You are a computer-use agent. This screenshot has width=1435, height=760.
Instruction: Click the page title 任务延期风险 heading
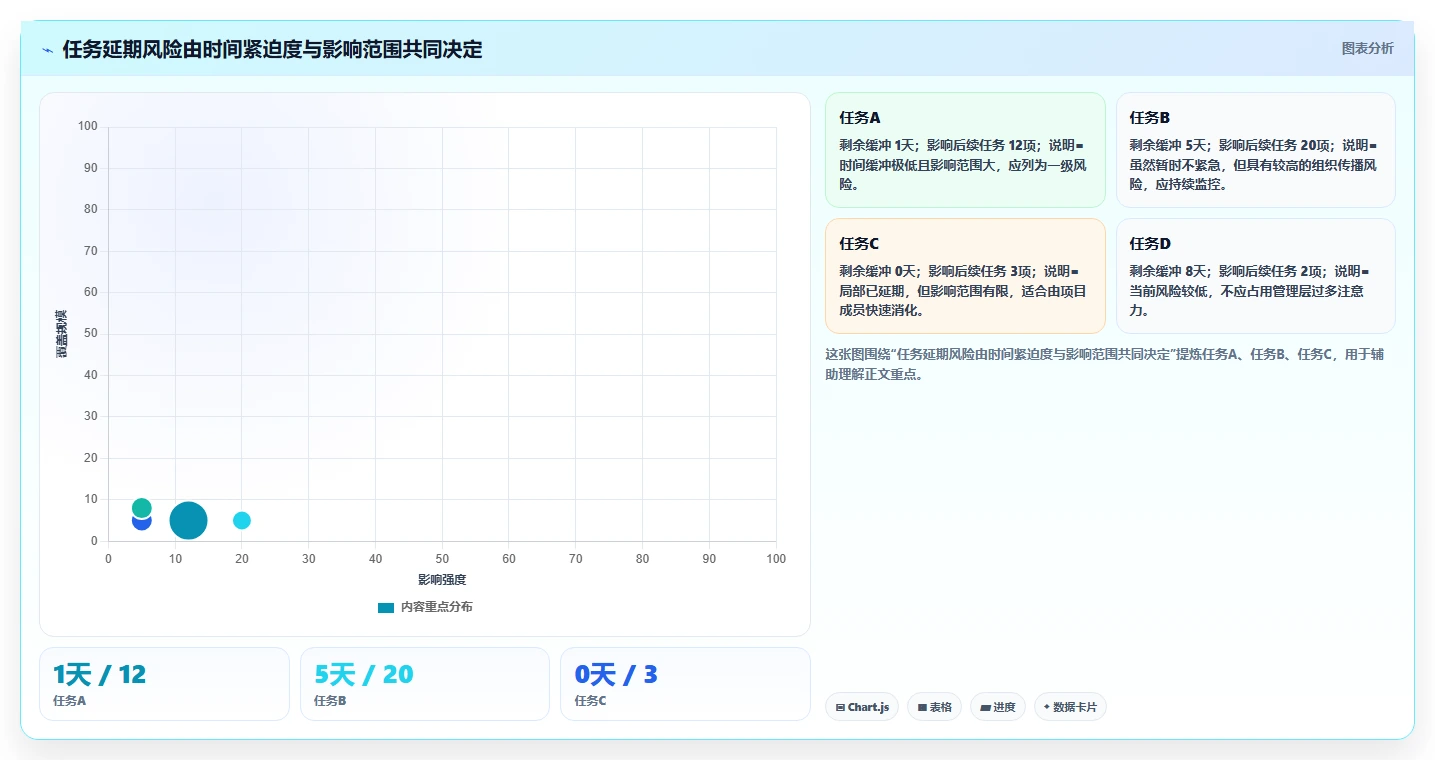click(272, 50)
